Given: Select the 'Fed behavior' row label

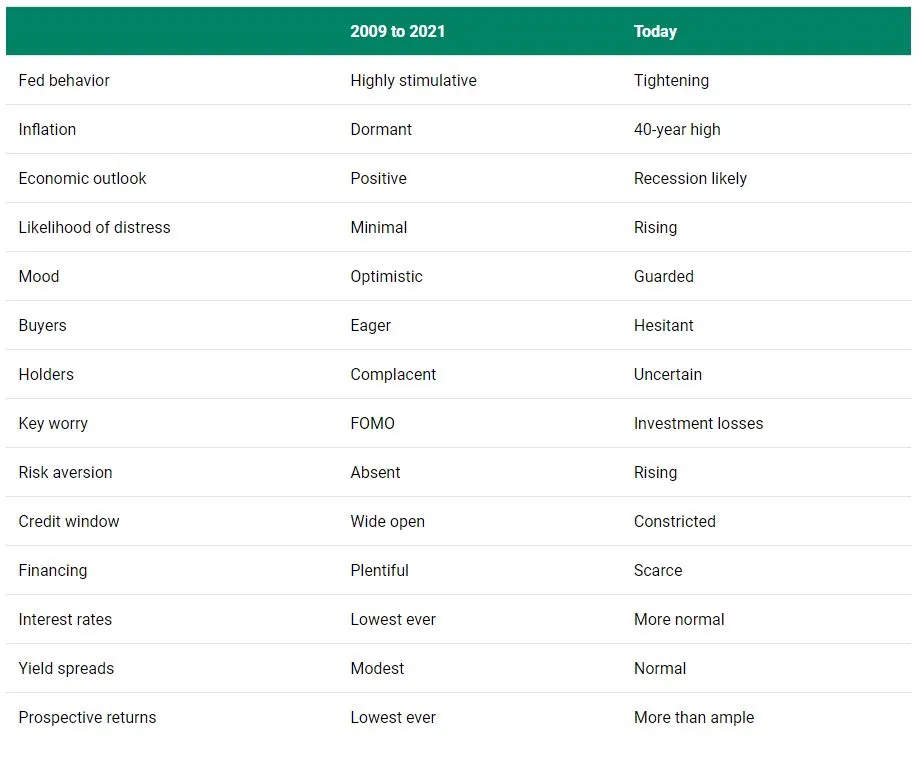Looking at the screenshot, I should coord(64,80).
